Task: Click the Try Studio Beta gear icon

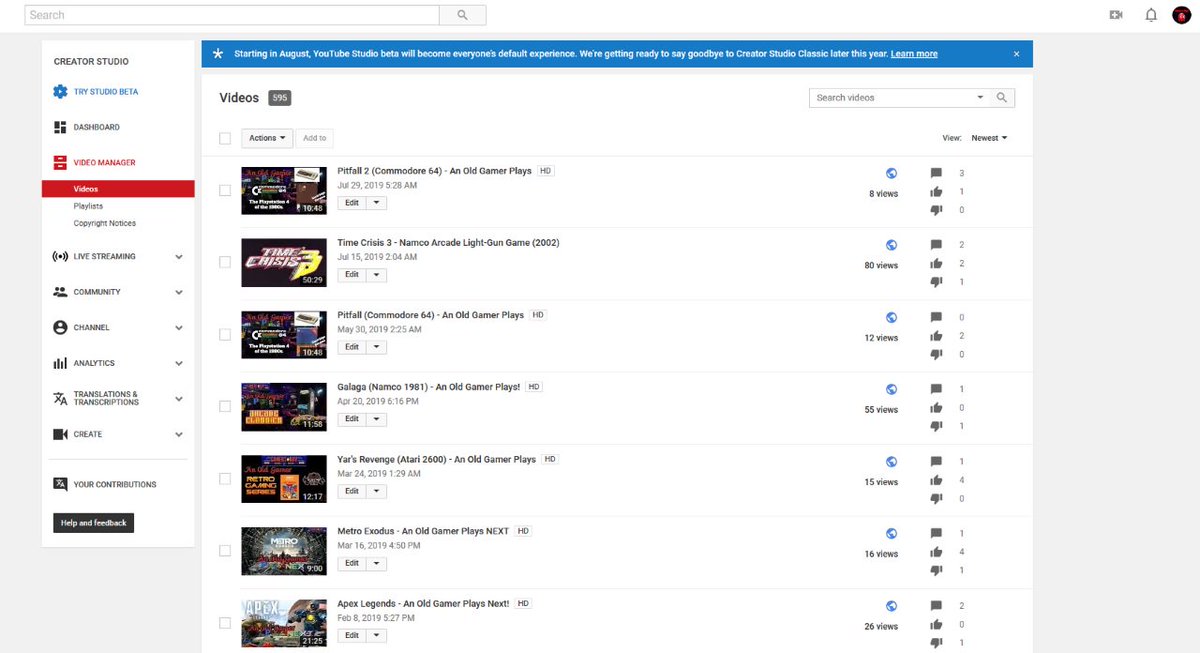Action: (x=60, y=92)
